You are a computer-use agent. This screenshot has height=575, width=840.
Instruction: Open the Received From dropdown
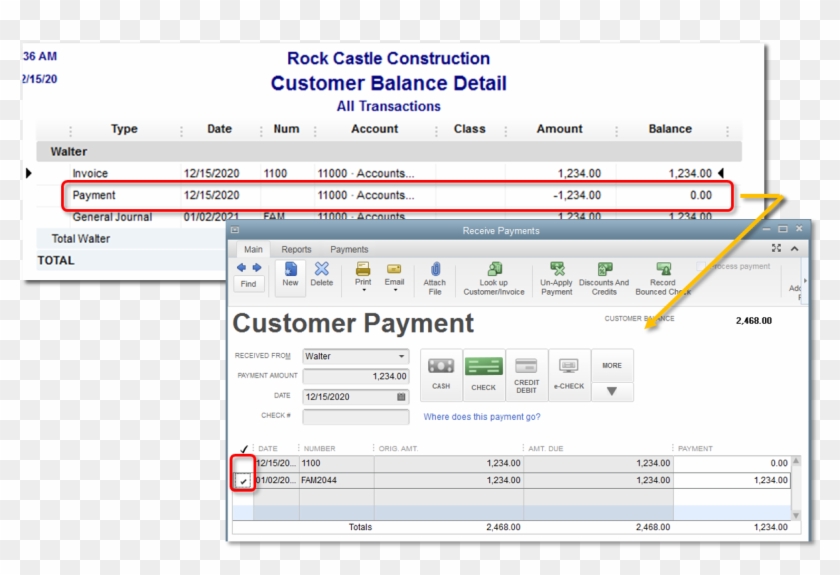click(x=402, y=356)
